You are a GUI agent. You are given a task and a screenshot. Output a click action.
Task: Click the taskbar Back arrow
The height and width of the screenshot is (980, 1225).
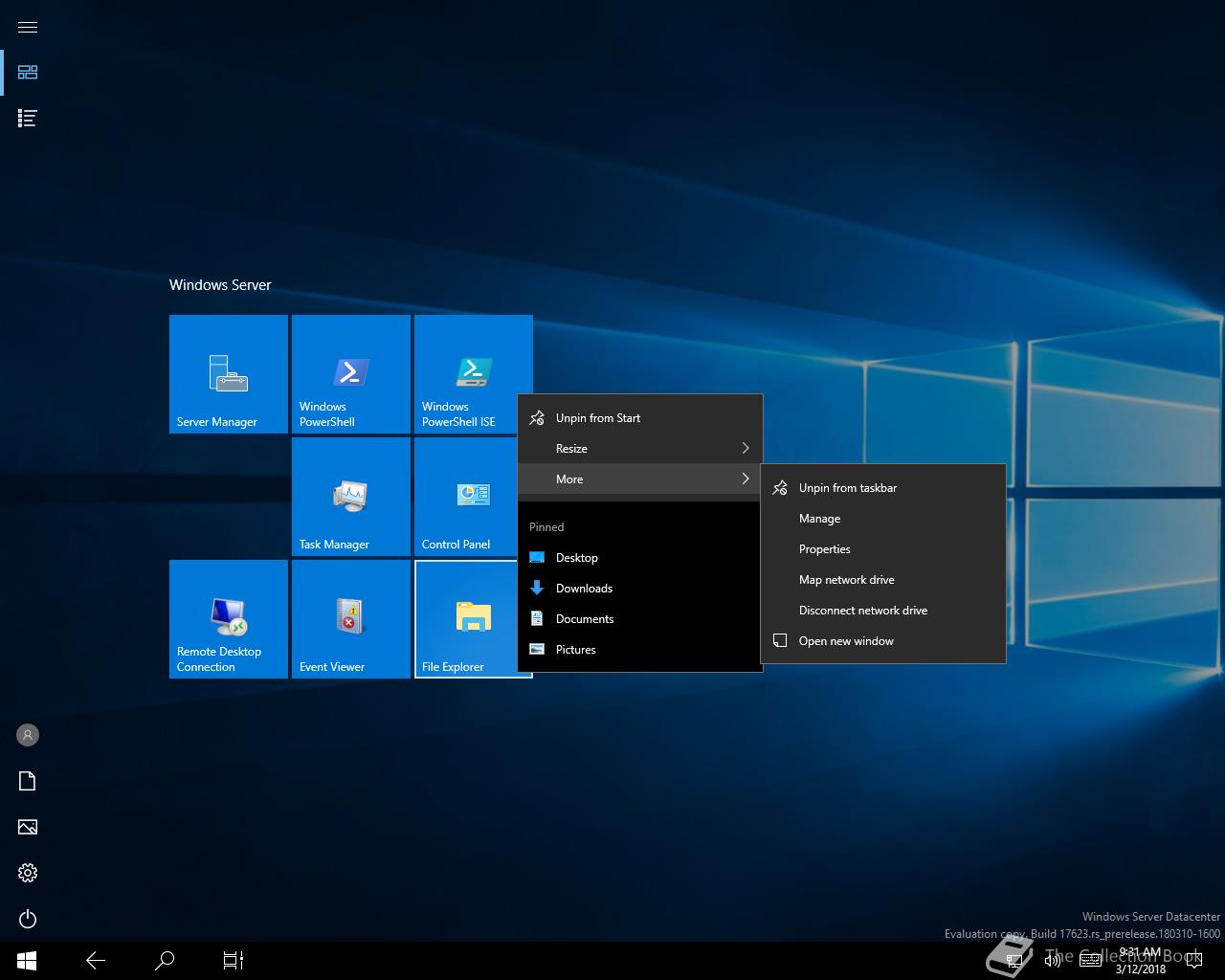[96, 961]
